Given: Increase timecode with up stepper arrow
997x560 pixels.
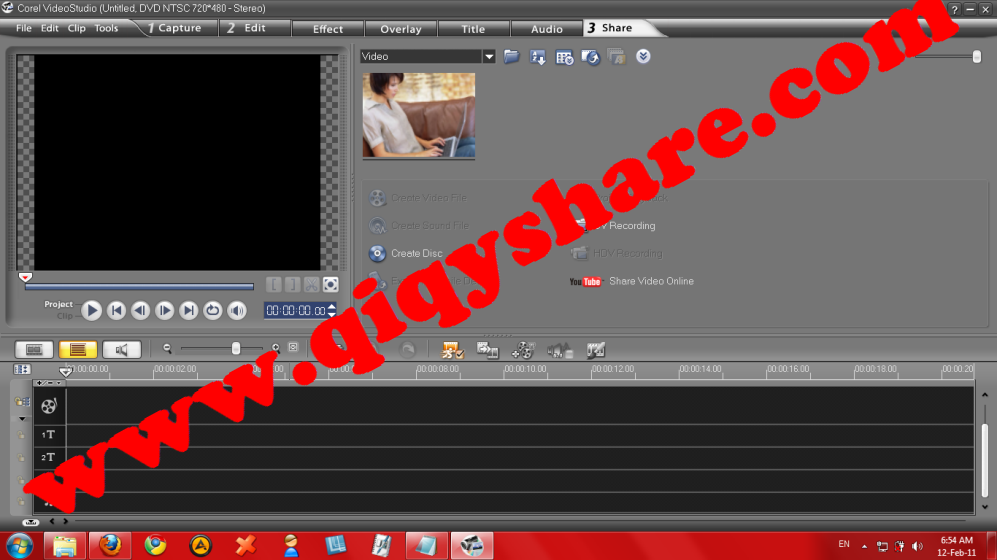Looking at the screenshot, I should (x=332, y=306).
